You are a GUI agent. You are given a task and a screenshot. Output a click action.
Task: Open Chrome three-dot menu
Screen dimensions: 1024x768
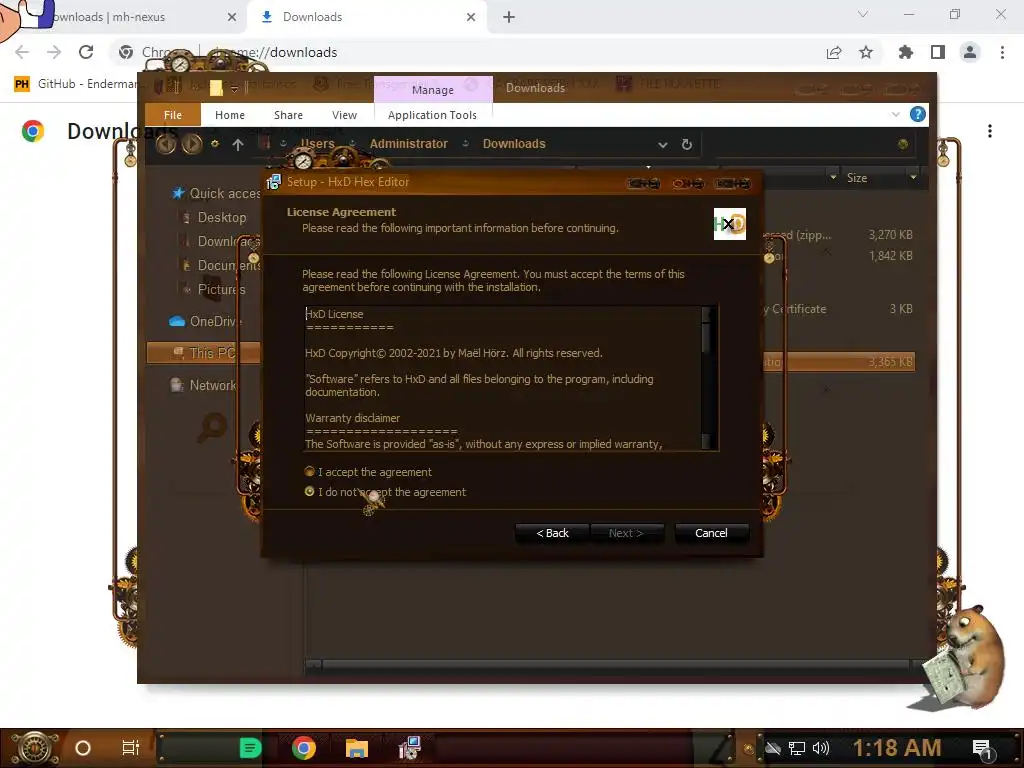pos(1002,52)
